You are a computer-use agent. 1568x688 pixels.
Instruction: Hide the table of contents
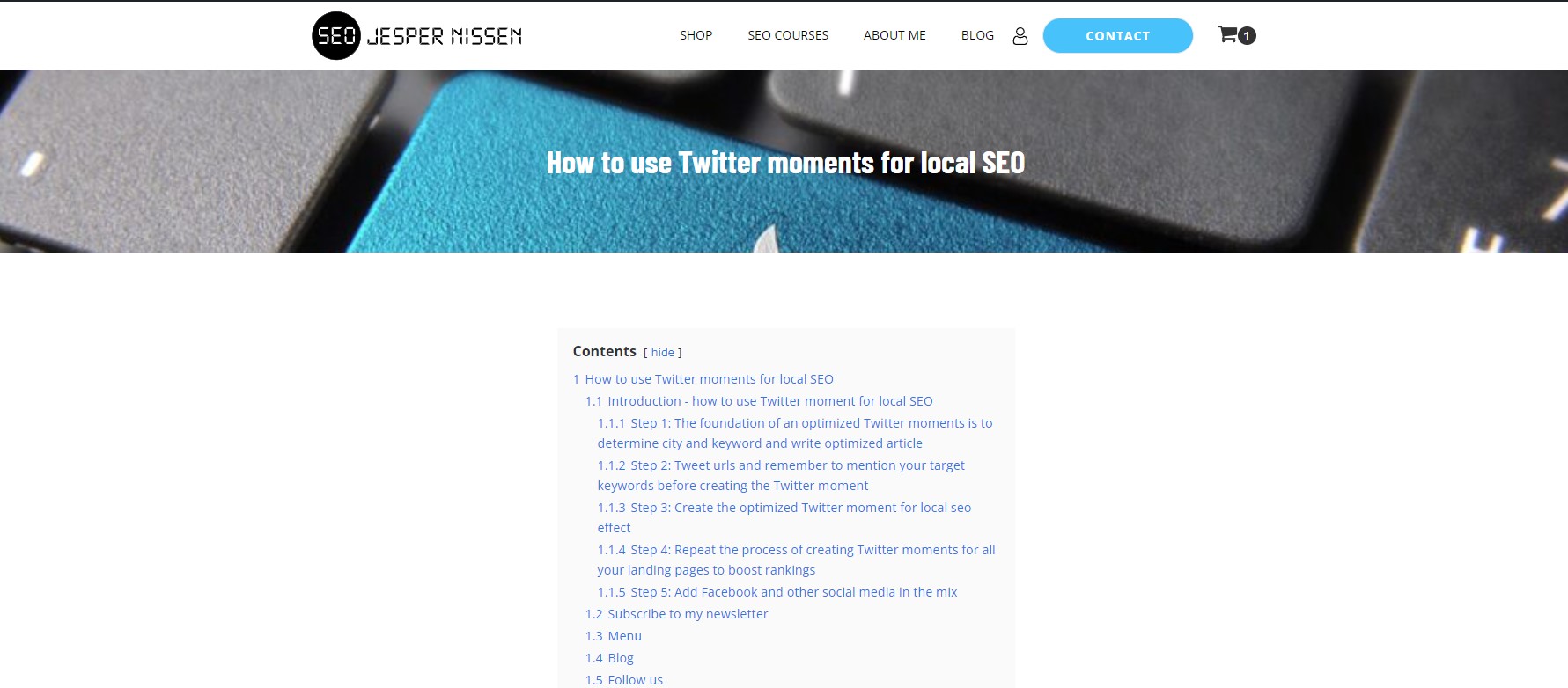pyautogui.click(x=662, y=353)
